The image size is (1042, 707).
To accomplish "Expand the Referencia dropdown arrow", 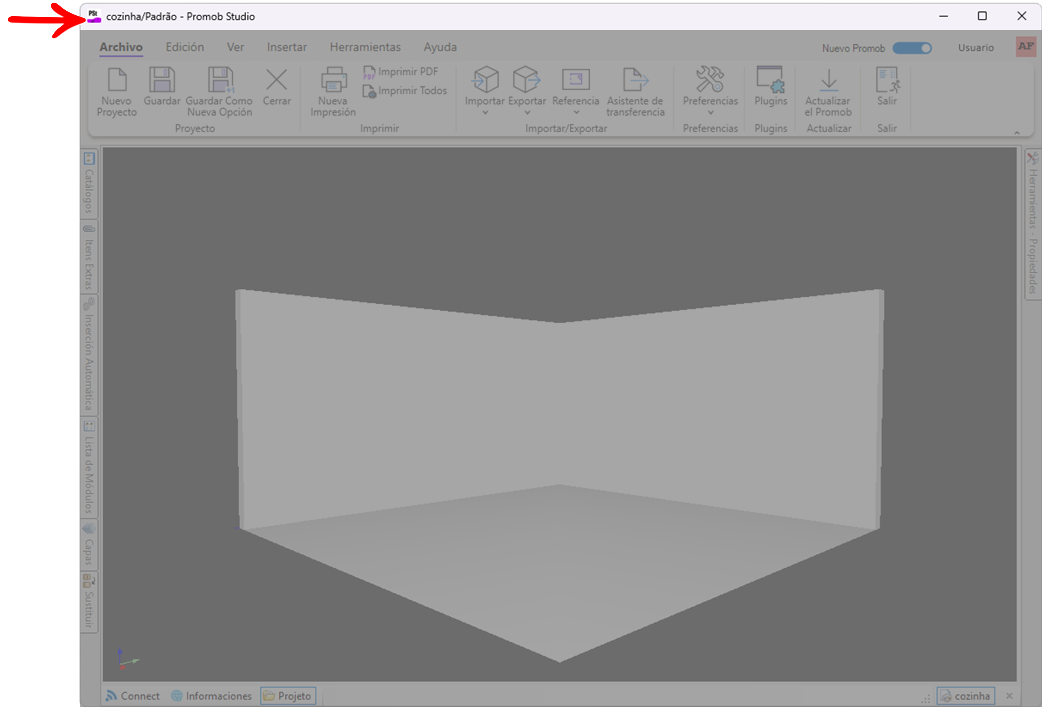I will 575,112.
